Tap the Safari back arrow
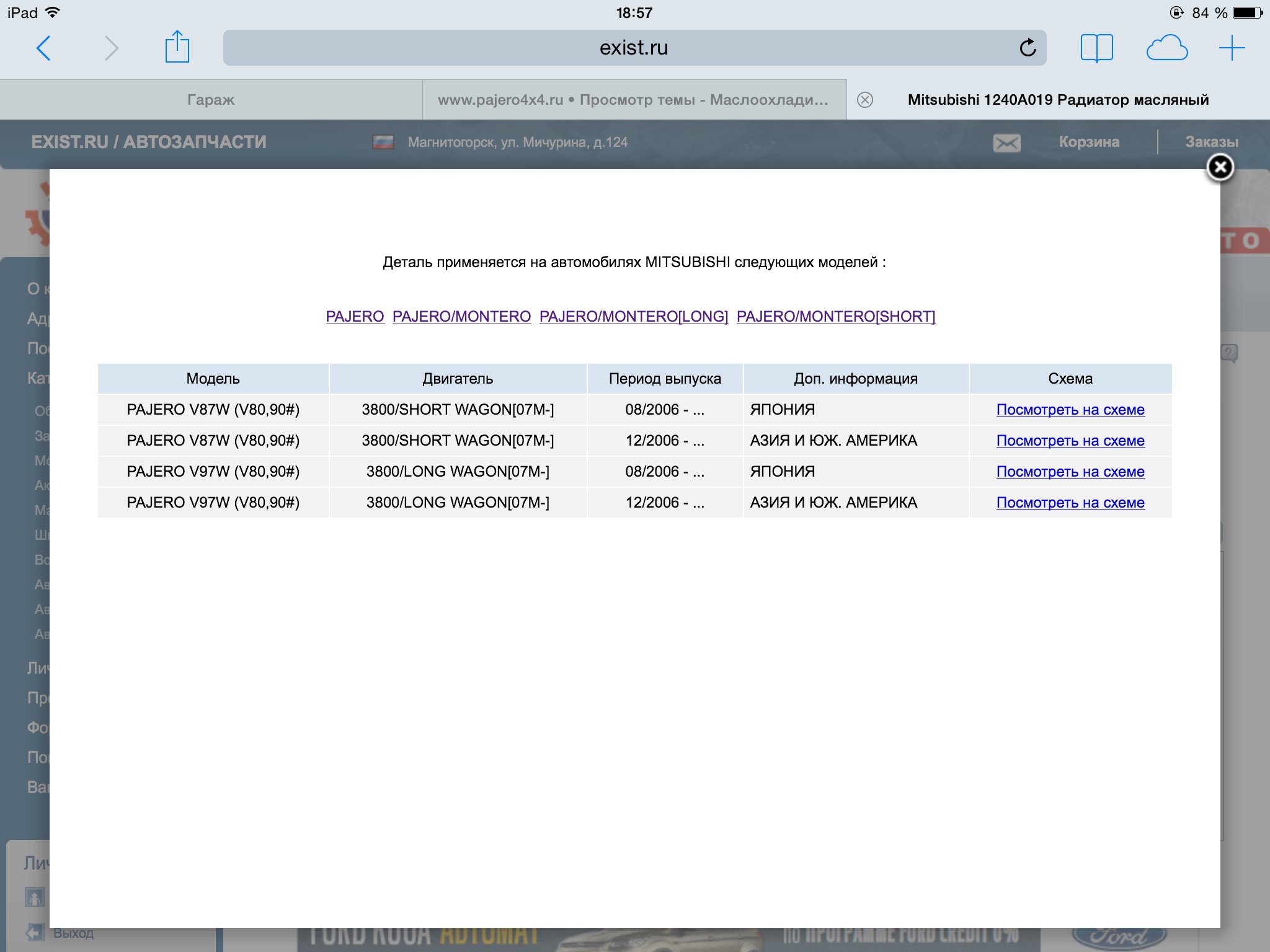The width and height of the screenshot is (1270, 952). point(43,48)
